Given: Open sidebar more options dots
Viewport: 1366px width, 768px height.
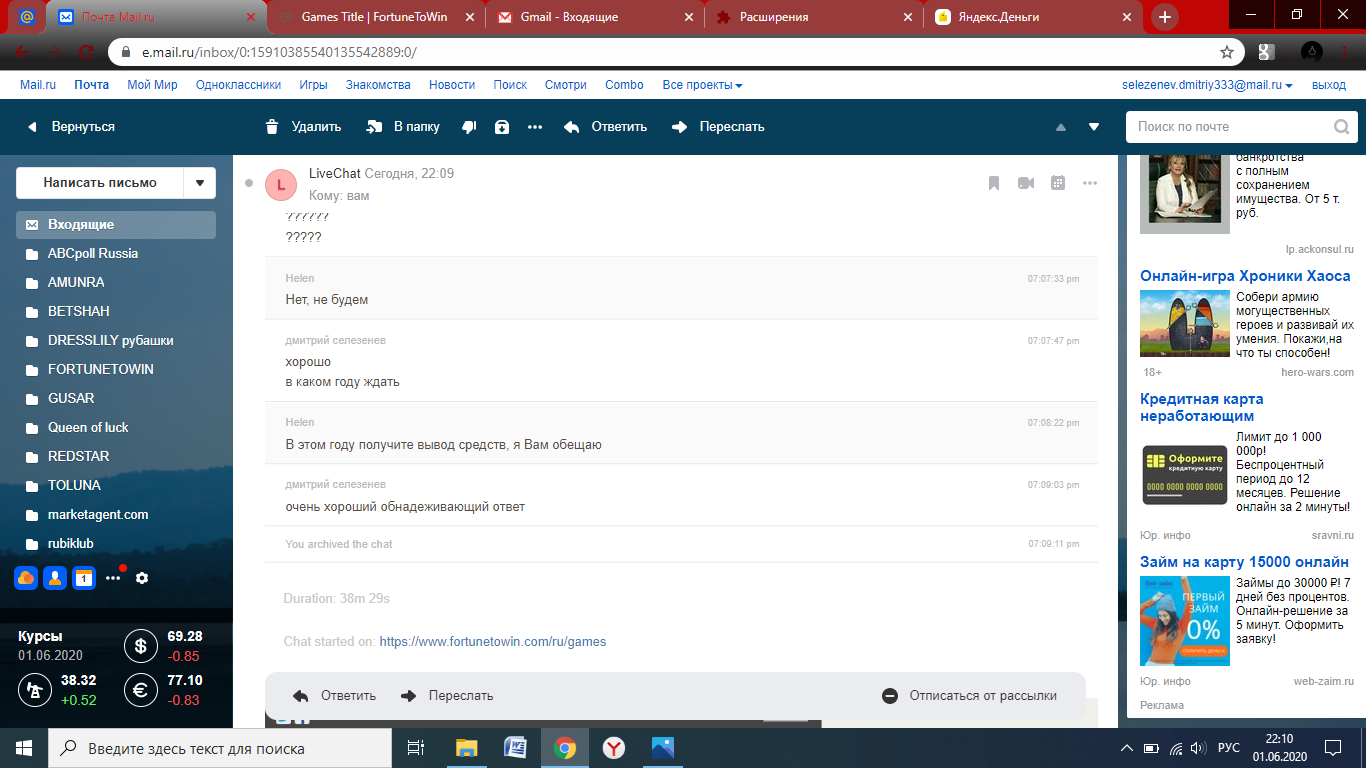Looking at the screenshot, I should (x=114, y=577).
